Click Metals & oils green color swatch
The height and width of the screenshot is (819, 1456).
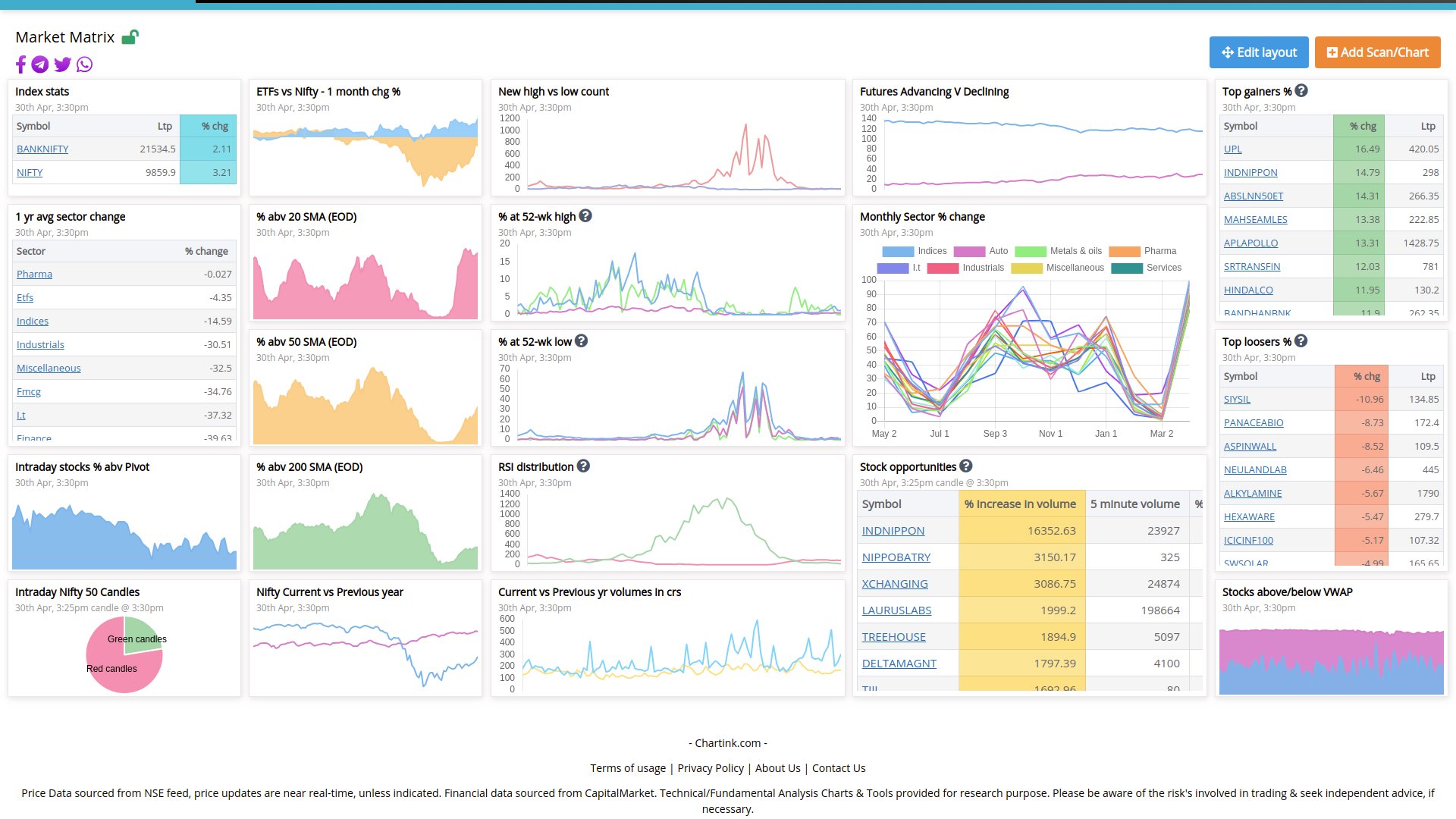coord(1030,251)
